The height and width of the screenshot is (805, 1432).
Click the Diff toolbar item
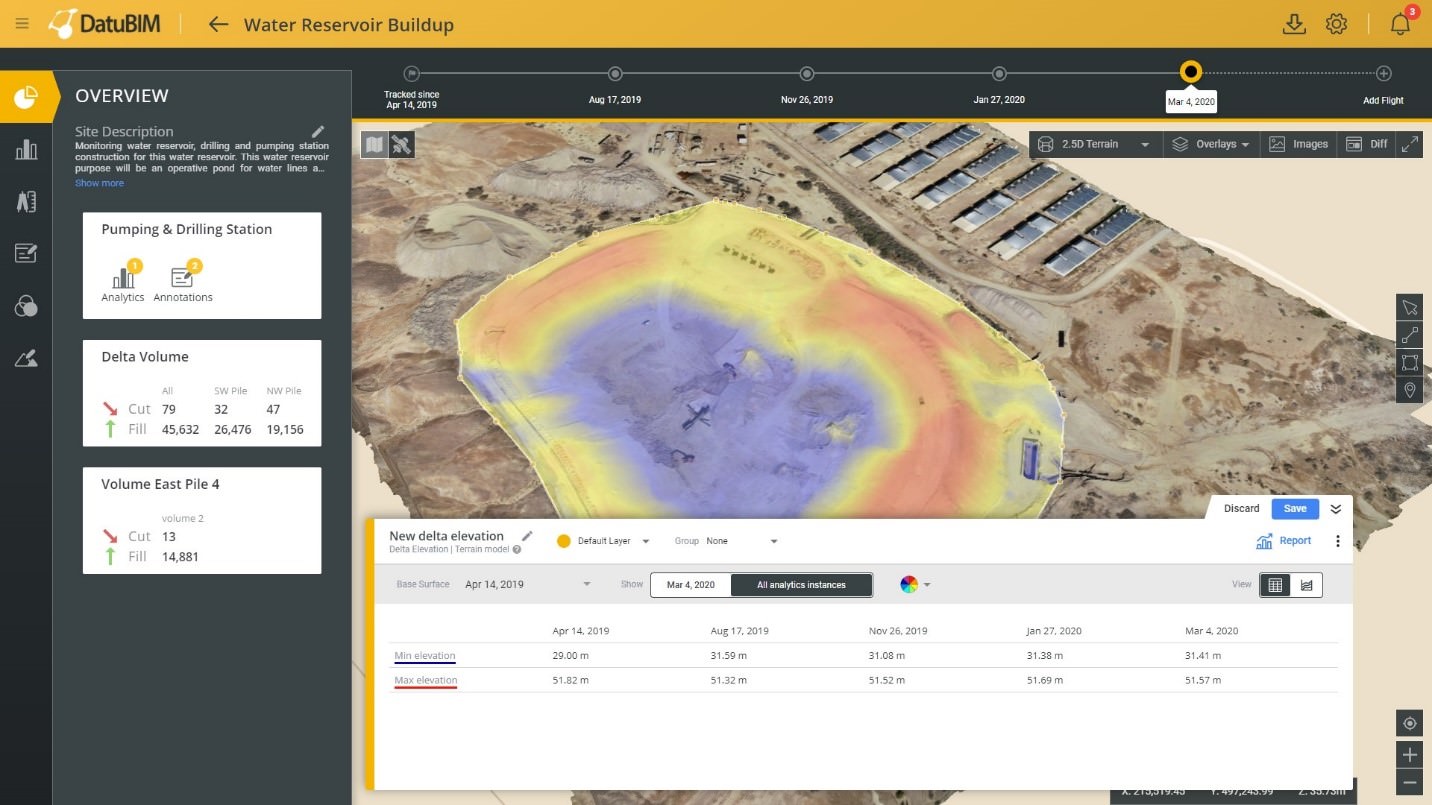pyautogui.click(x=1367, y=144)
